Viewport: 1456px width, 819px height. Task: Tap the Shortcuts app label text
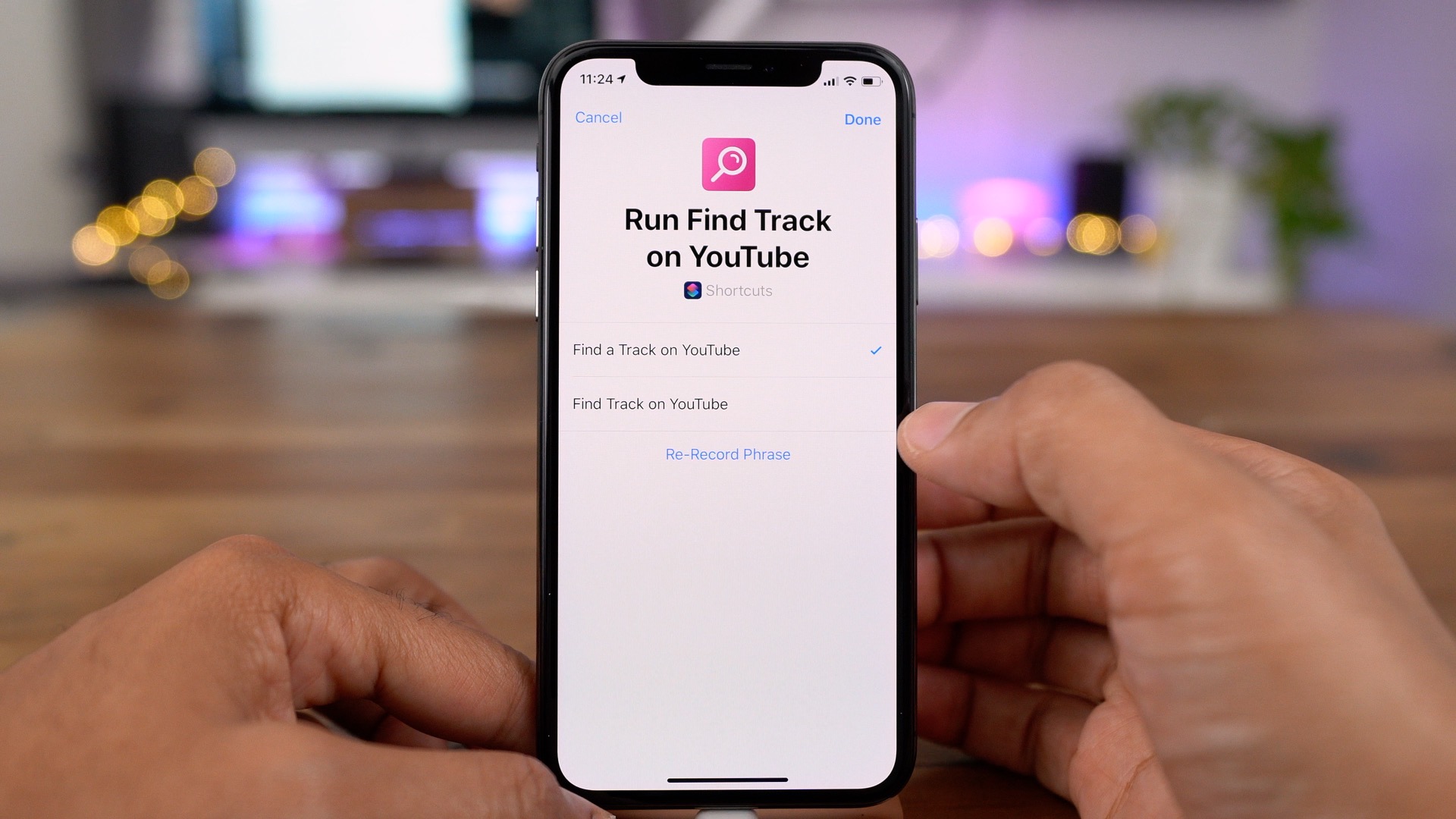point(739,290)
